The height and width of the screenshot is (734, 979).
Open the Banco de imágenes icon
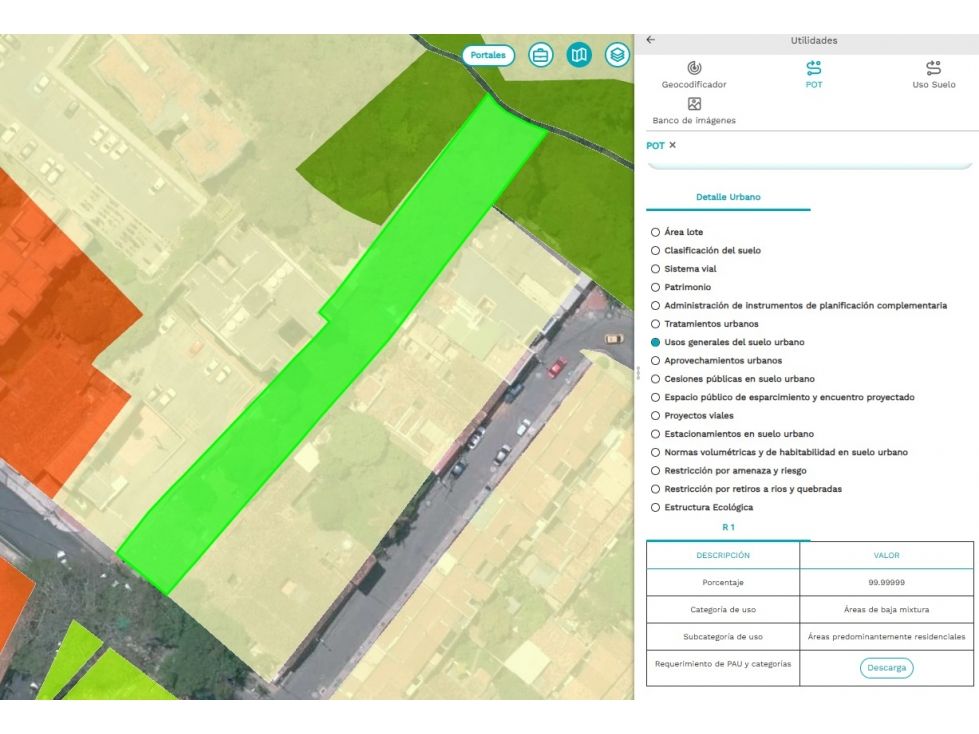point(694,104)
